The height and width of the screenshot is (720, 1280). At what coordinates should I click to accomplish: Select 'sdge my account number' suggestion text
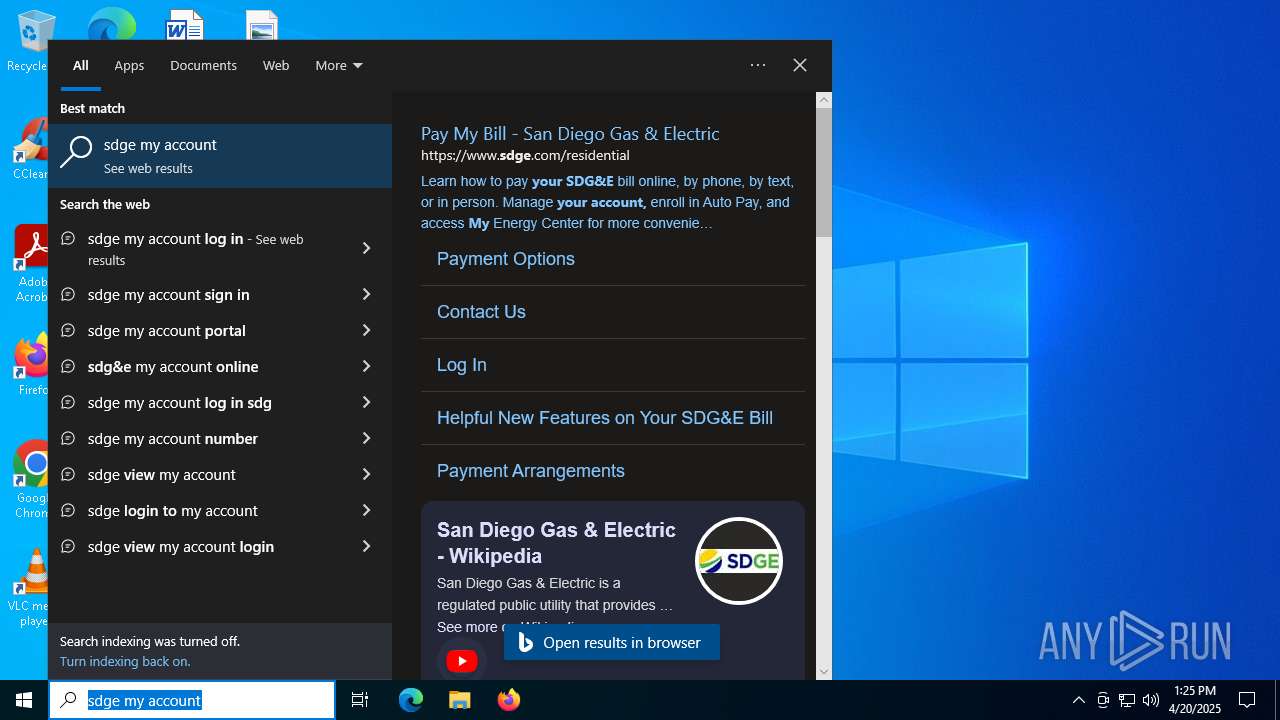173,439
